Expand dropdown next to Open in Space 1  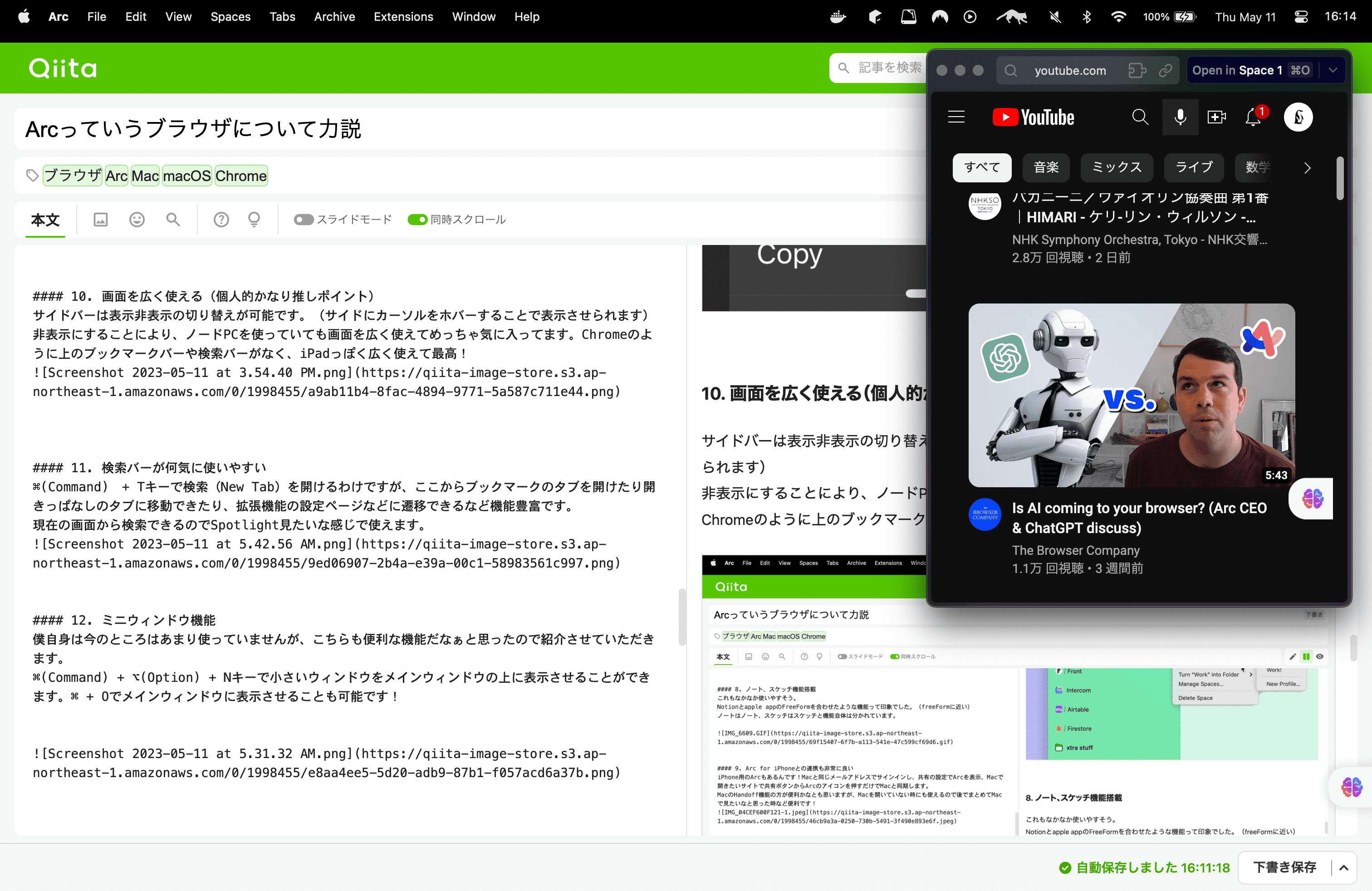1333,70
